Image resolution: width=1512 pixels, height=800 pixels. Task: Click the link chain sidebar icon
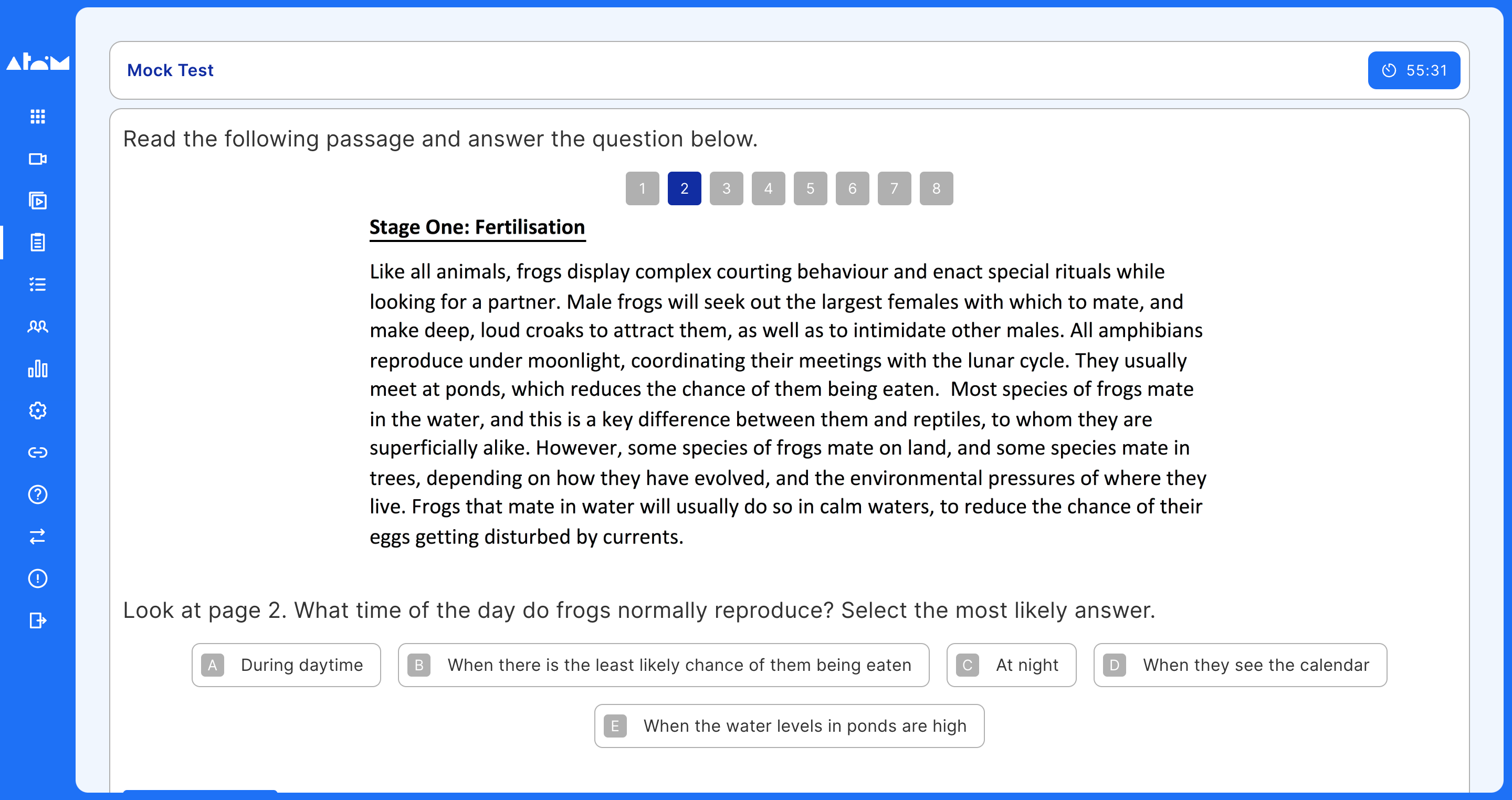coord(38,452)
